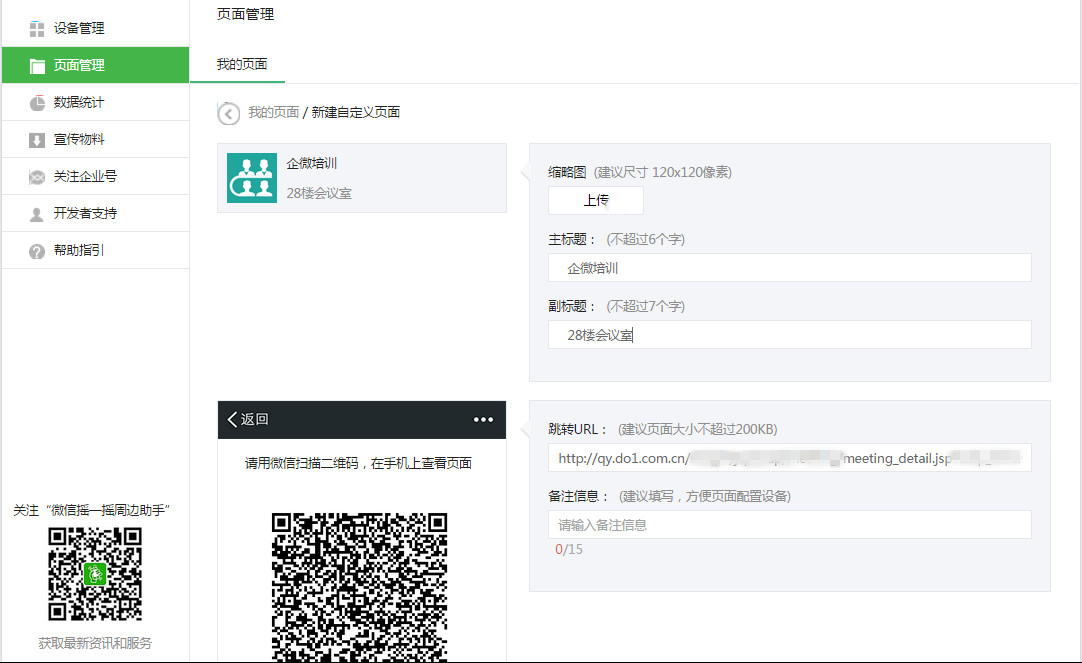1082x663 pixels.
Task: Open 开发者支持 menu item
Action: [x=95, y=213]
